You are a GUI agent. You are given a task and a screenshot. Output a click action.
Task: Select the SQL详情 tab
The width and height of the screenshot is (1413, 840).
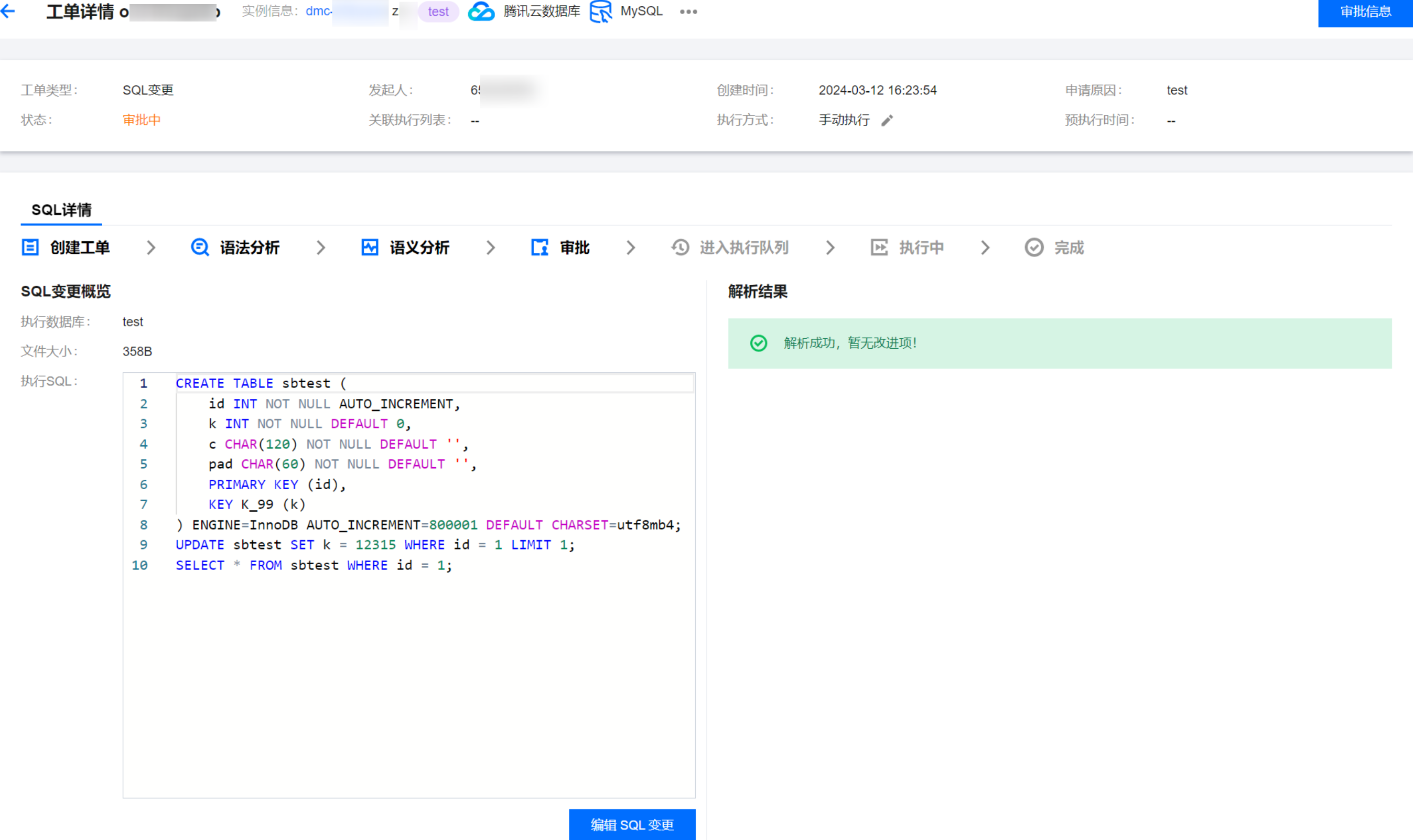tap(61, 210)
